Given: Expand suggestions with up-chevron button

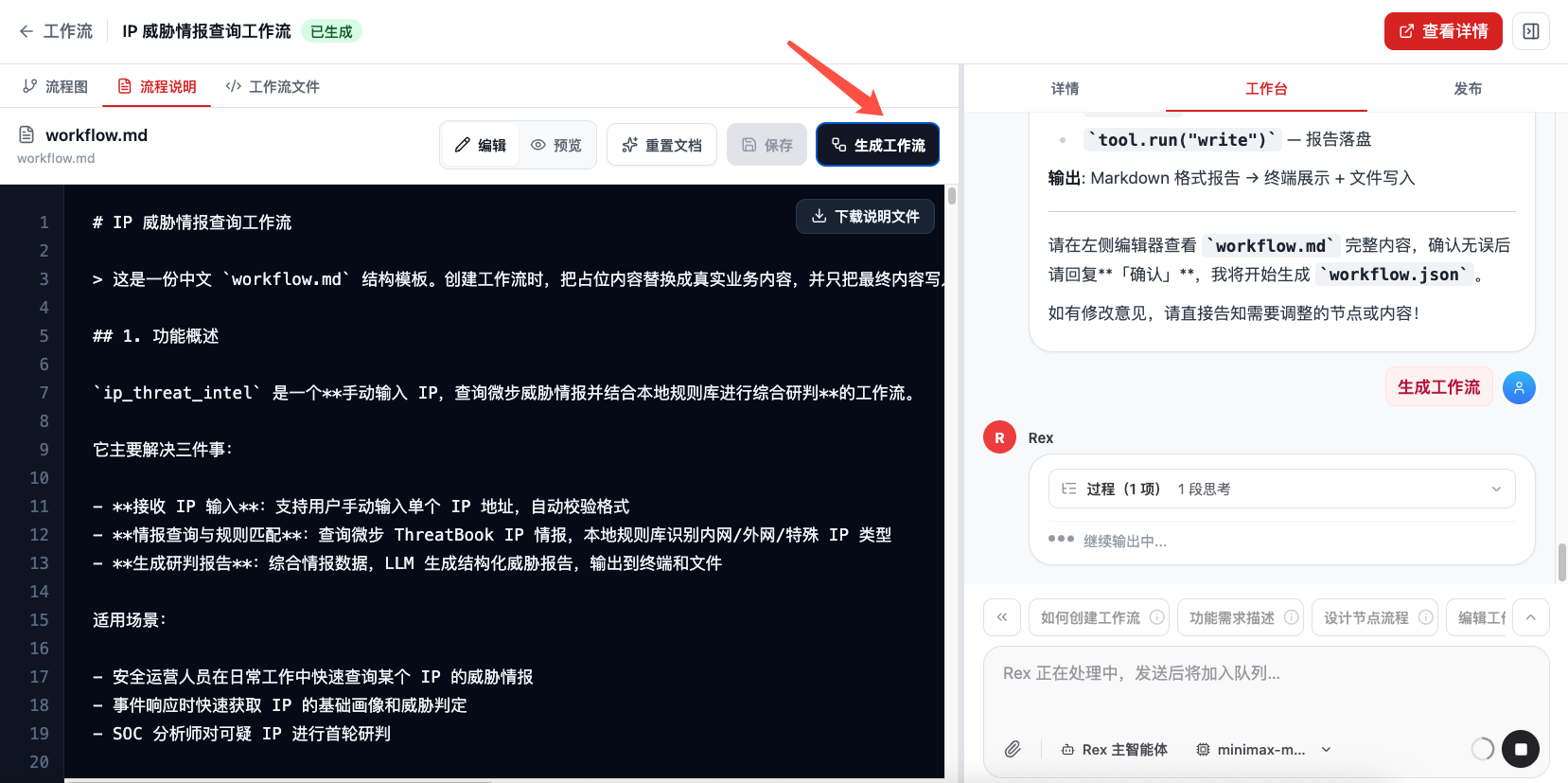Looking at the screenshot, I should pos(1531,617).
